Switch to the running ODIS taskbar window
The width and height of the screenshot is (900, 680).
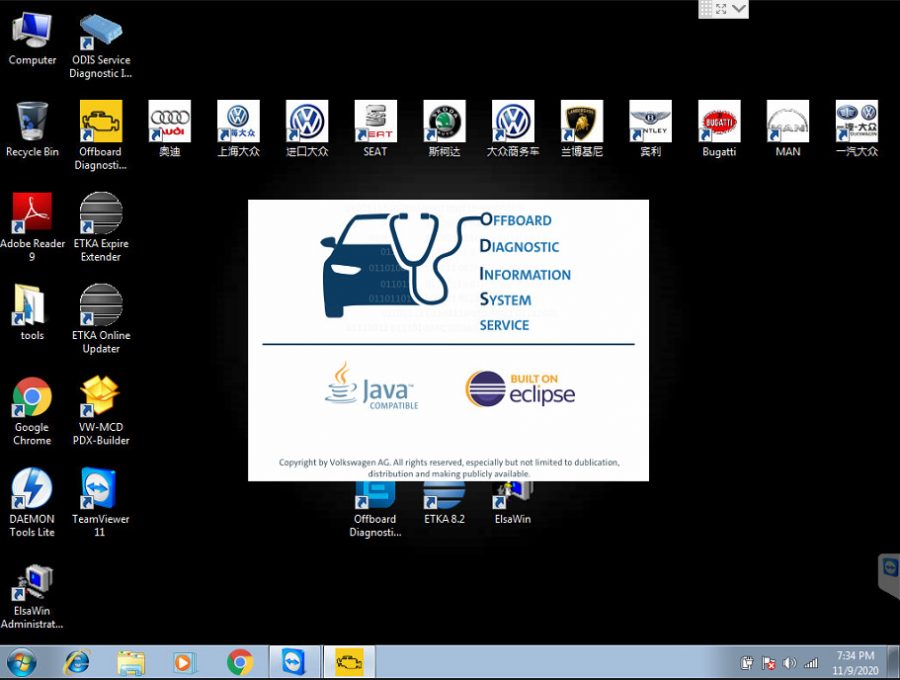[x=348, y=662]
